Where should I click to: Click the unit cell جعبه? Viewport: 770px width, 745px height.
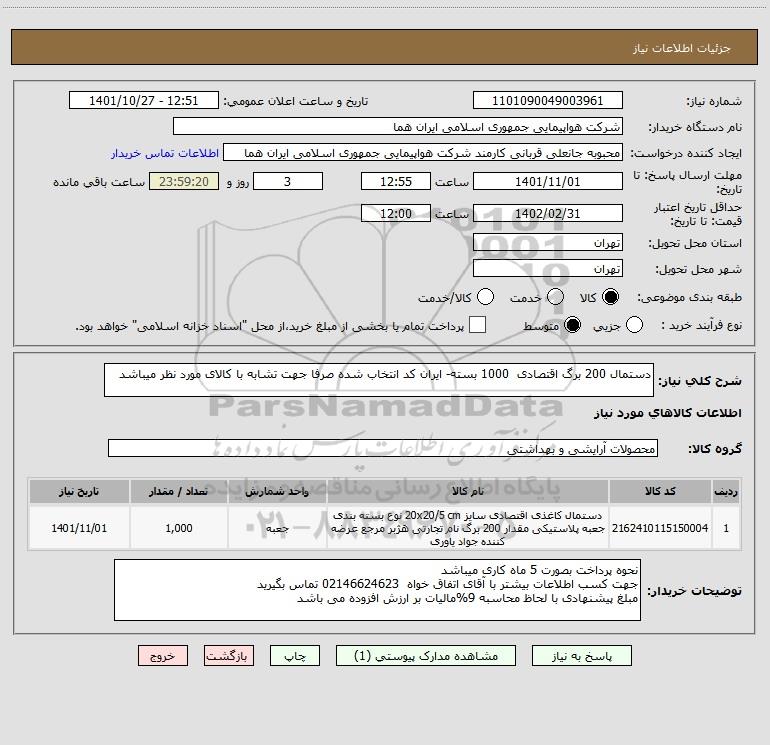coord(277,528)
